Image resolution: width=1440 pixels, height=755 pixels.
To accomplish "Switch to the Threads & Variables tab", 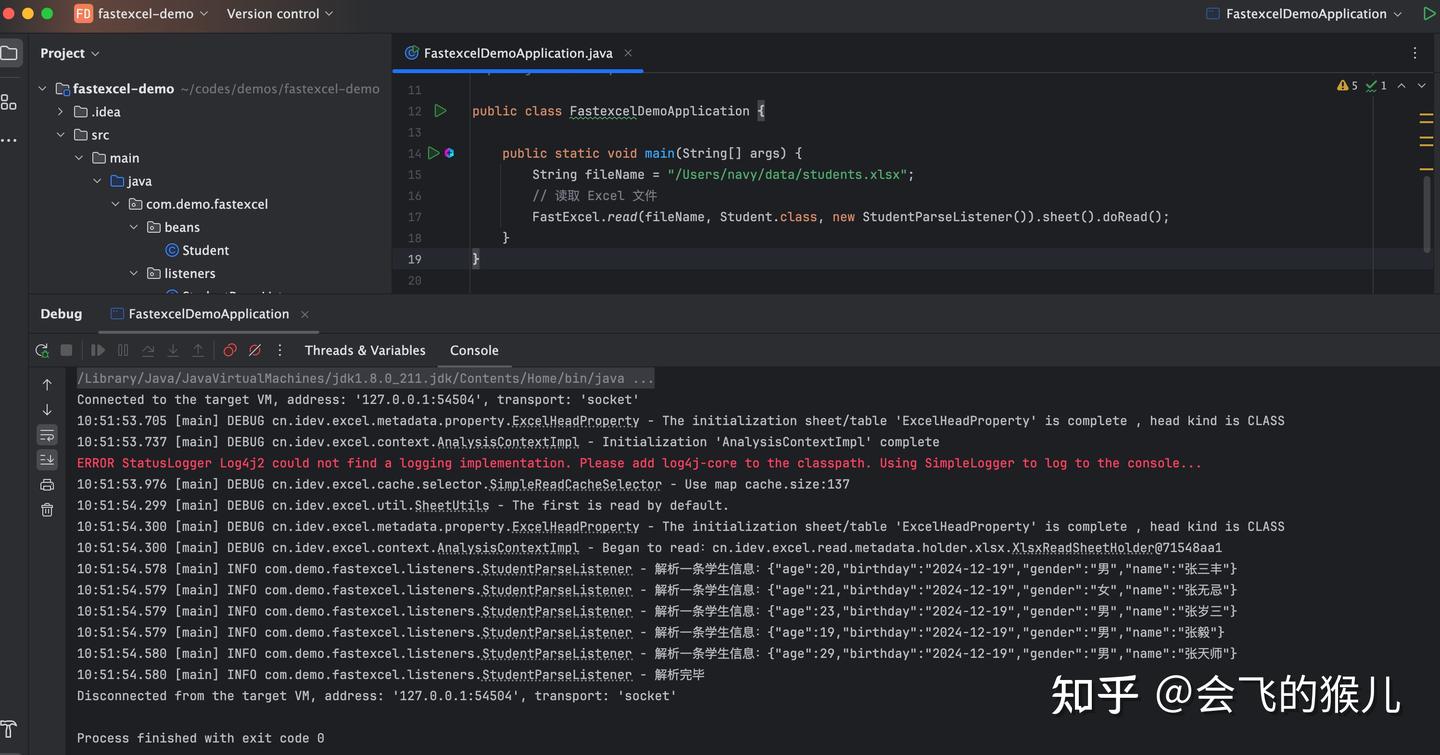I will tap(365, 350).
